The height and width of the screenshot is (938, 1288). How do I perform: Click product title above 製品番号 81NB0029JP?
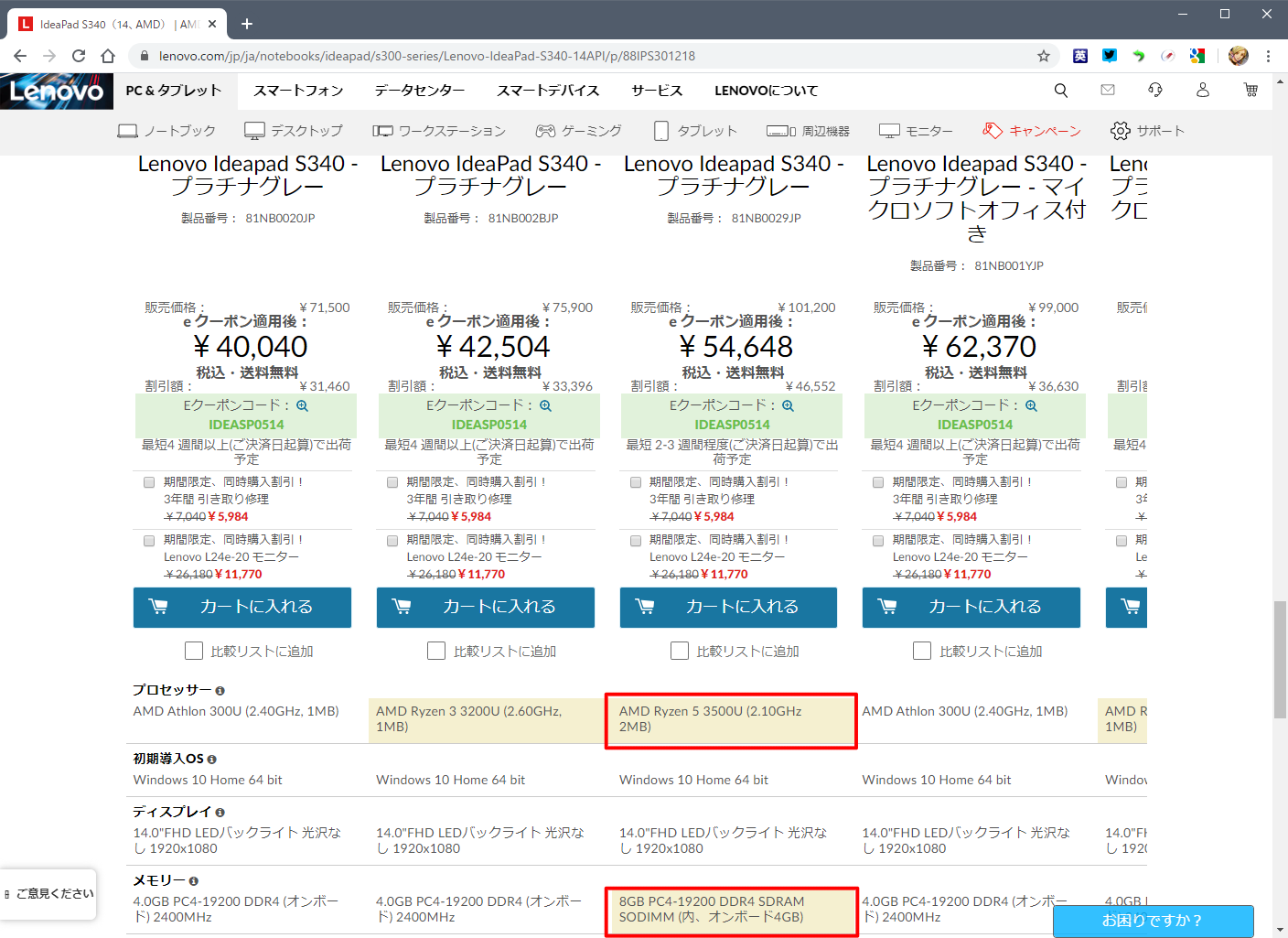pos(734,175)
